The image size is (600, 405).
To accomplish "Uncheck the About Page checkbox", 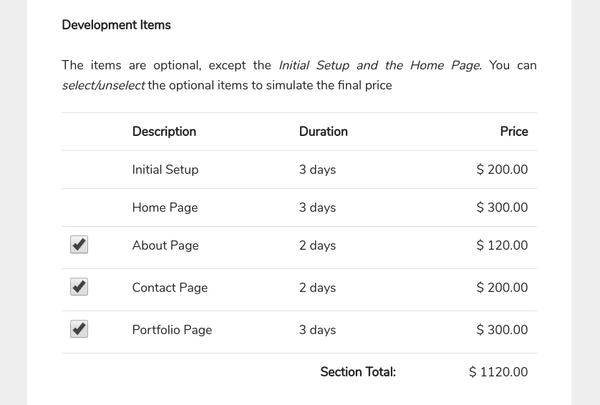I will 79,245.
